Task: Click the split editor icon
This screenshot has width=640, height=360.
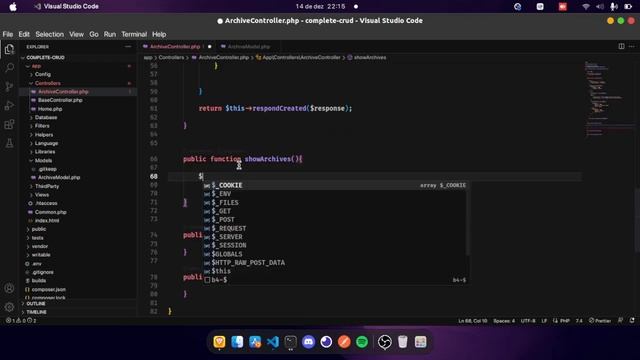Action: pos(621,47)
